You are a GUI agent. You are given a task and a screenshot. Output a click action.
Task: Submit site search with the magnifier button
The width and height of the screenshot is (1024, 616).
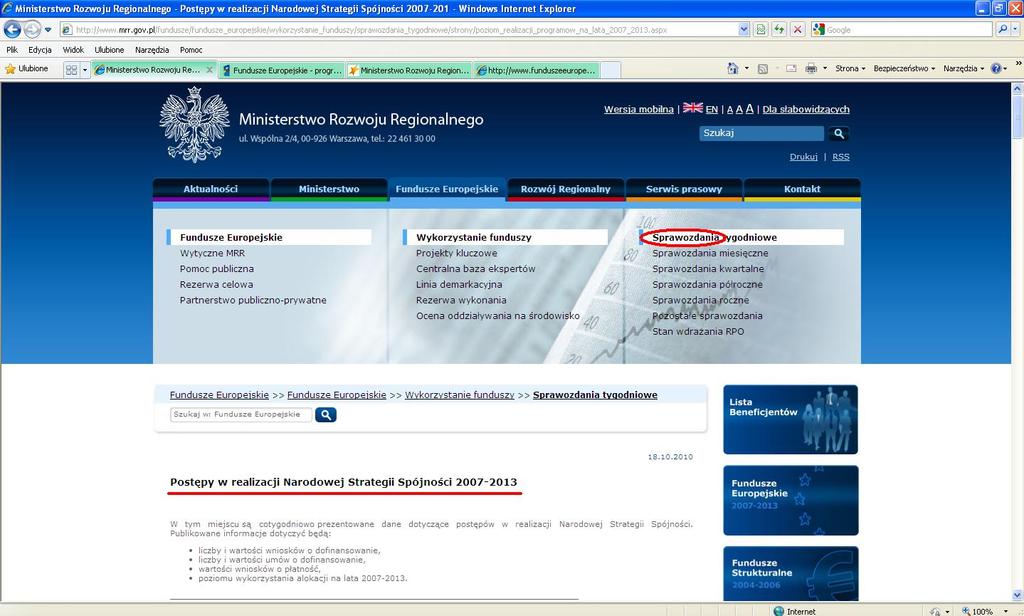click(839, 133)
